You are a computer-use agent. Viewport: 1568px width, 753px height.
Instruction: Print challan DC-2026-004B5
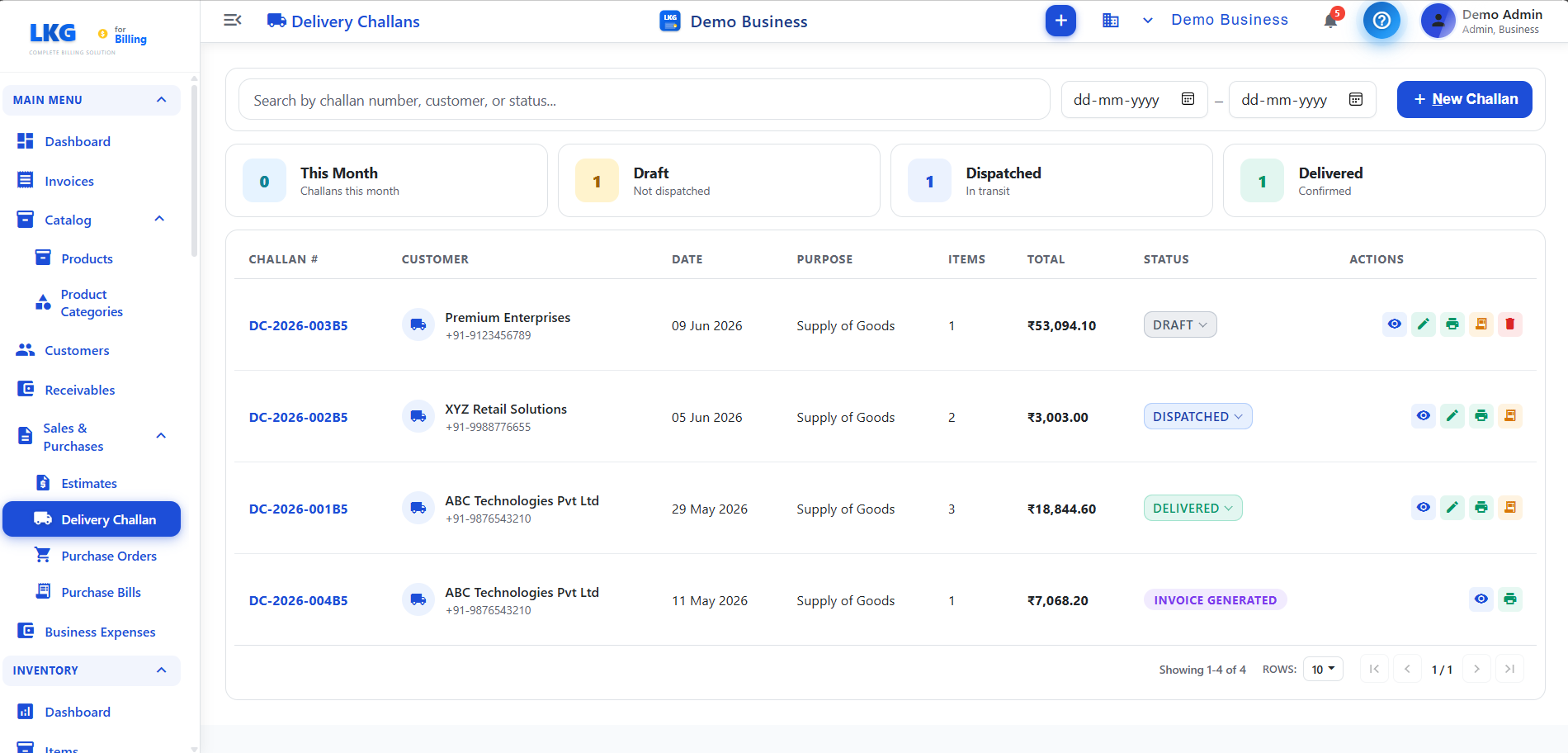point(1509,599)
